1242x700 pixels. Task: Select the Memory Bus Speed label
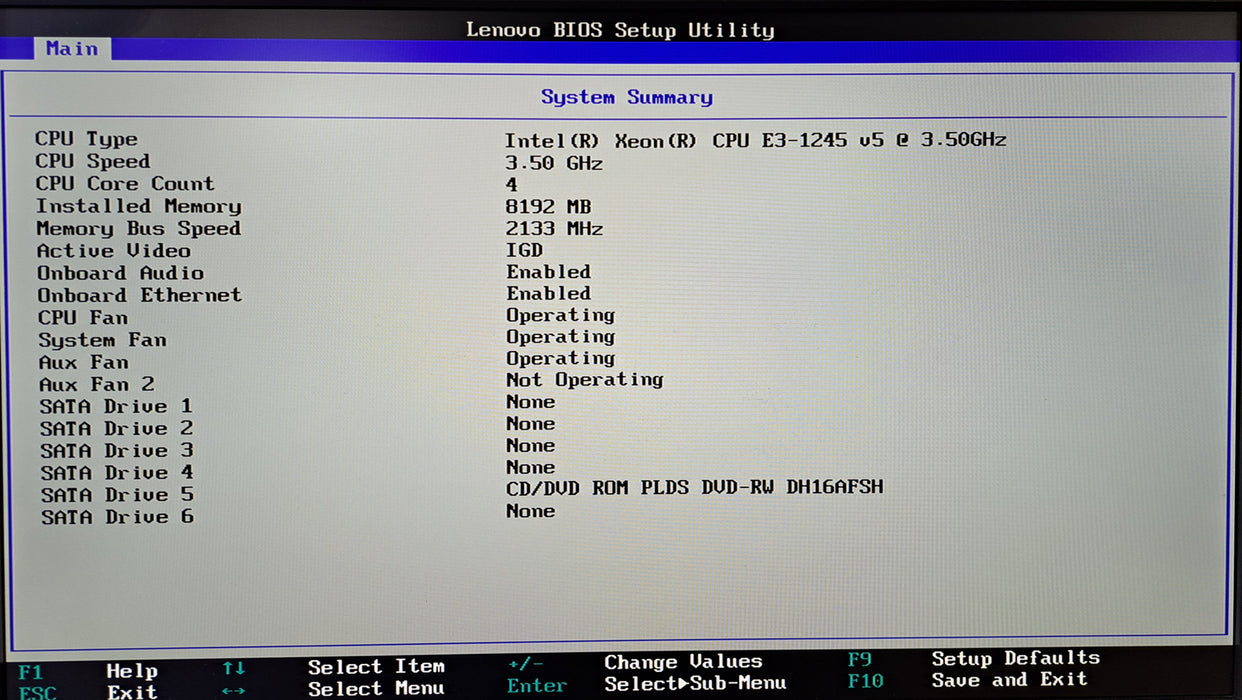(139, 228)
